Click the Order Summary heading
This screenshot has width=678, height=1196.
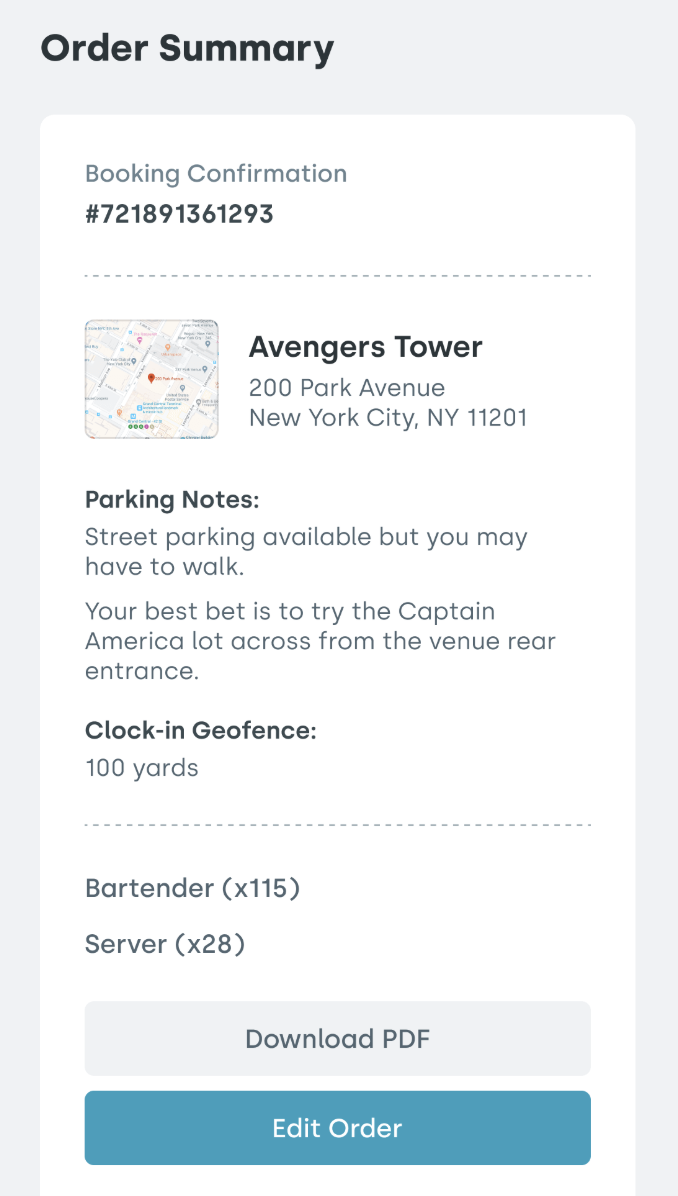point(187,48)
